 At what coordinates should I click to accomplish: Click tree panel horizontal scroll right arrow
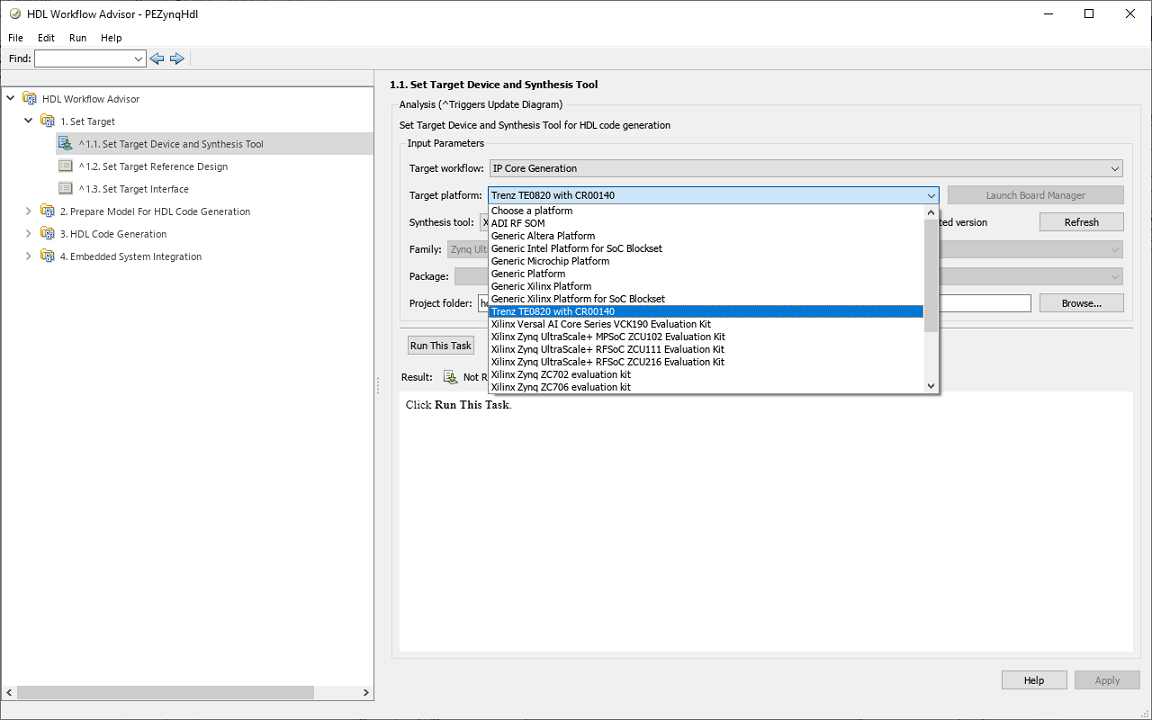click(x=366, y=692)
